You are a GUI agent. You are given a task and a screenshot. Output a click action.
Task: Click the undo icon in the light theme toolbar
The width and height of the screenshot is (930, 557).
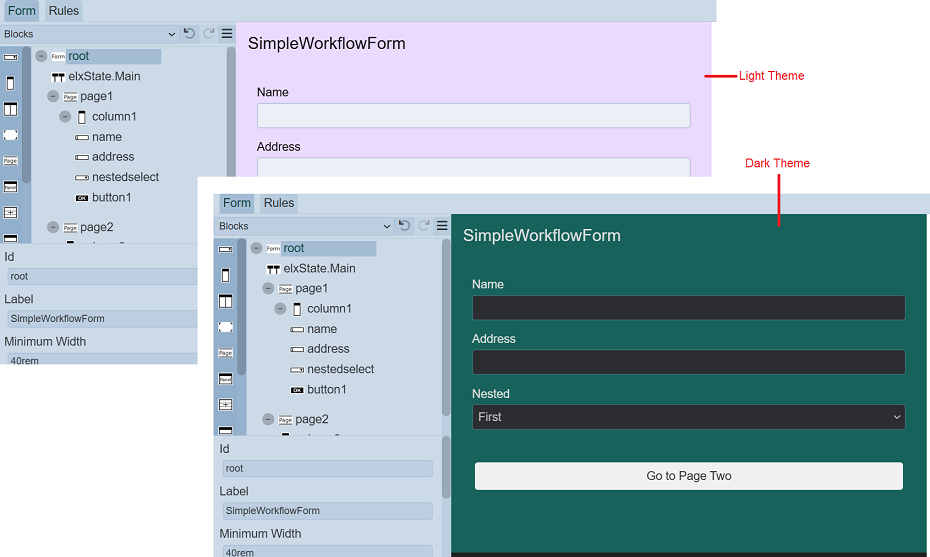click(x=189, y=34)
